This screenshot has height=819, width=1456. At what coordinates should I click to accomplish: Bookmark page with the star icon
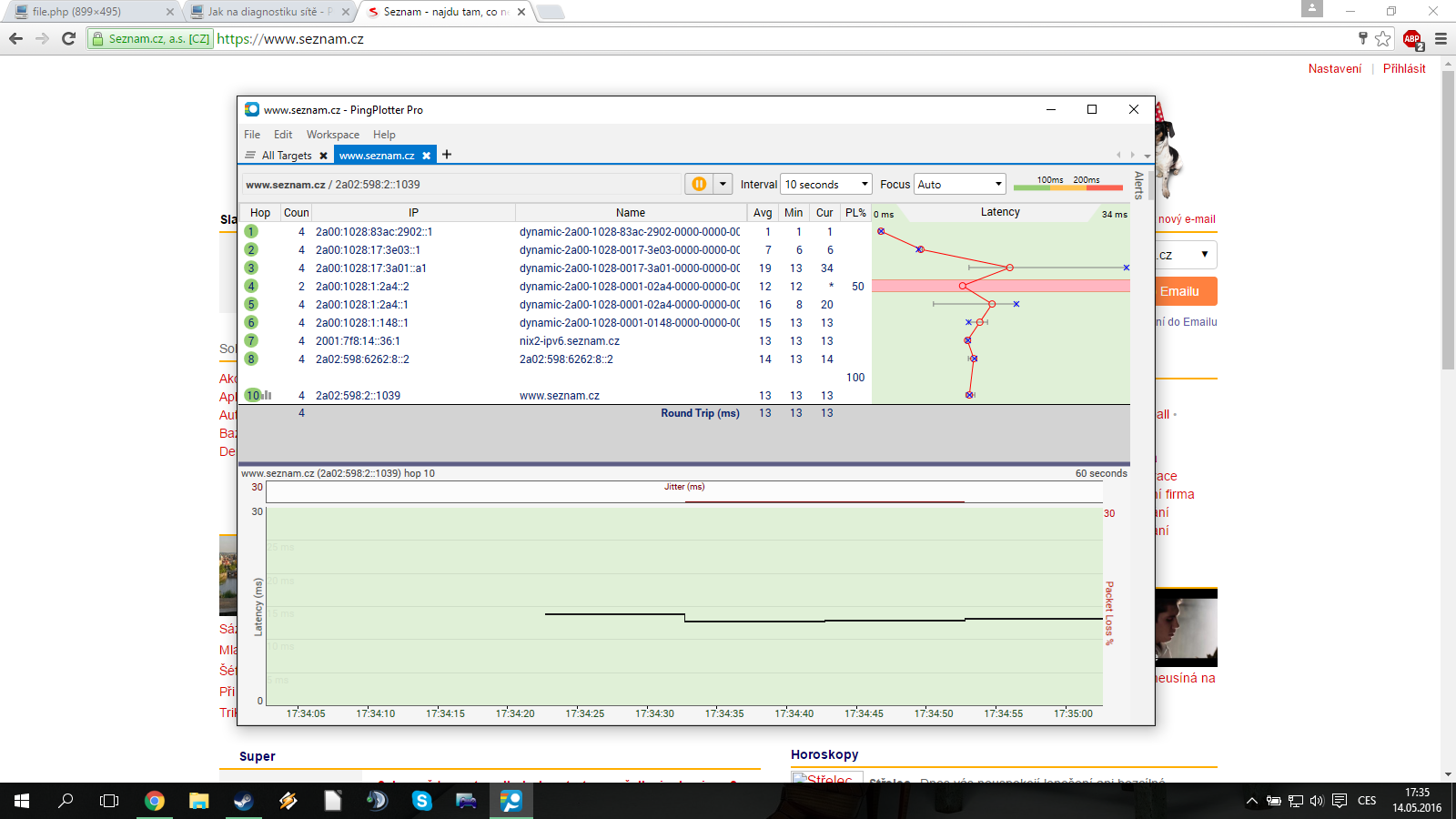point(1383,38)
